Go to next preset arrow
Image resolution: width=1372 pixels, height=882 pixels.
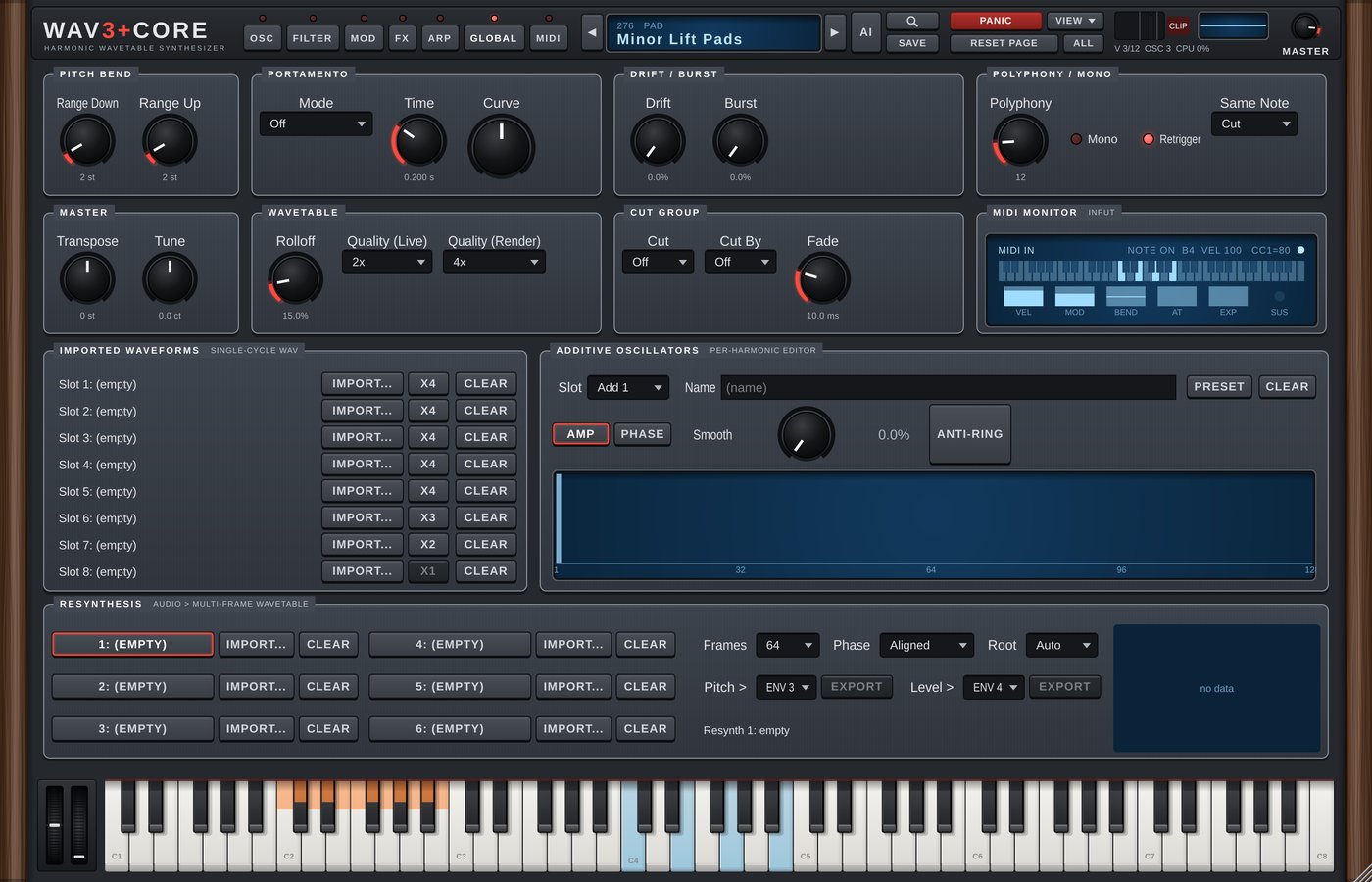(834, 32)
